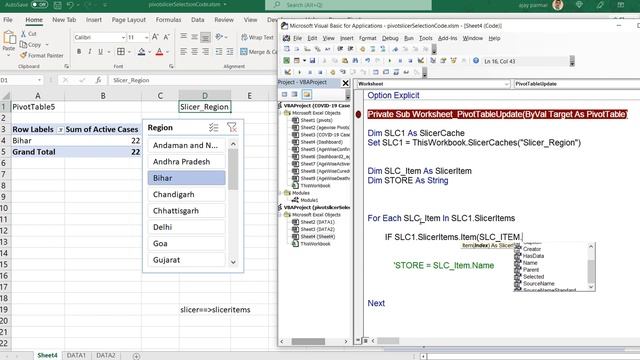
Task: Toggle underline formatting in Excel ribbon
Action: pos(100,52)
